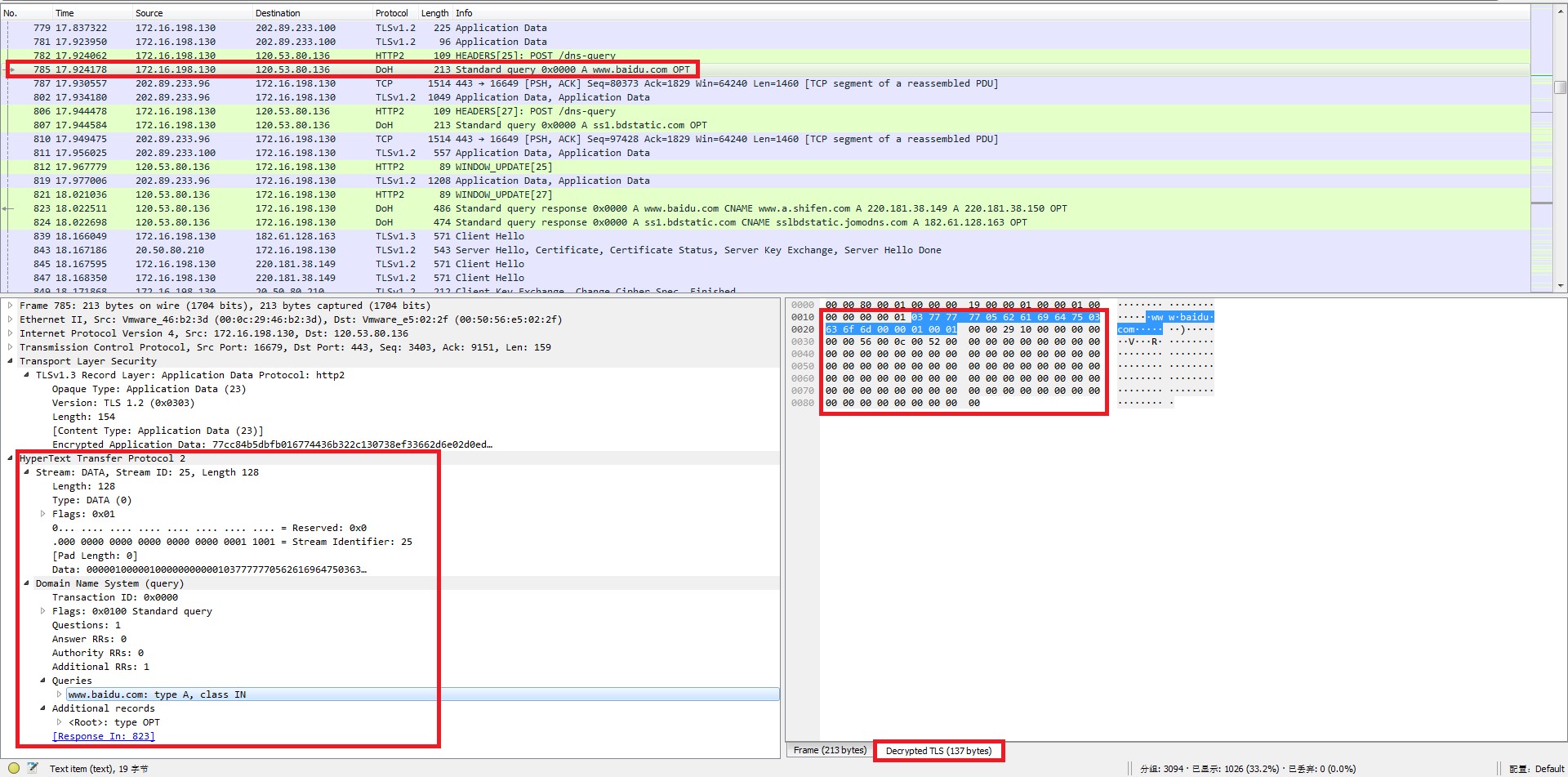Screen dimensions: 1568x777
Task: Click packet statistics text in status bar
Action: click(1248, 769)
